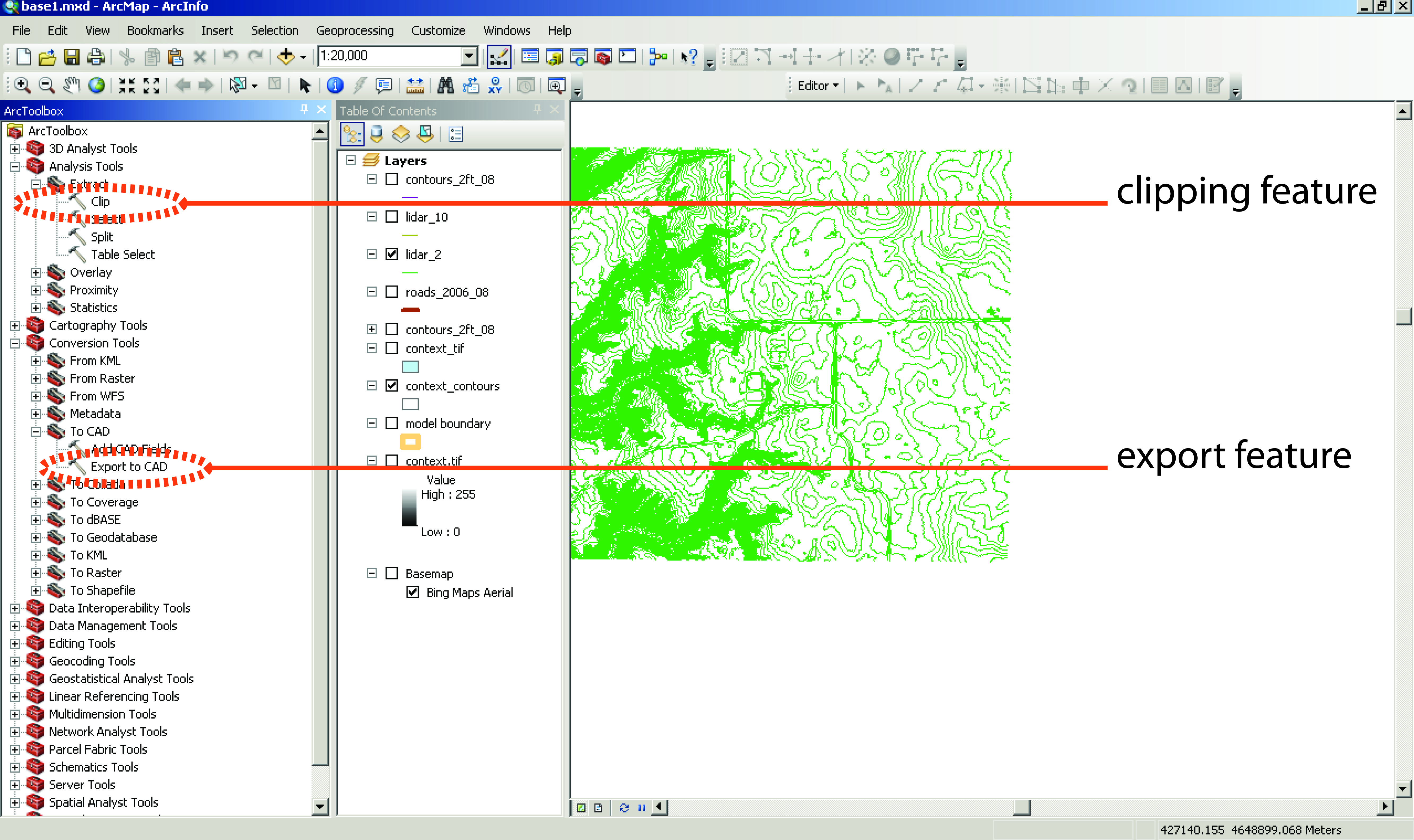Switch to List By Selection view

click(x=425, y=134)
